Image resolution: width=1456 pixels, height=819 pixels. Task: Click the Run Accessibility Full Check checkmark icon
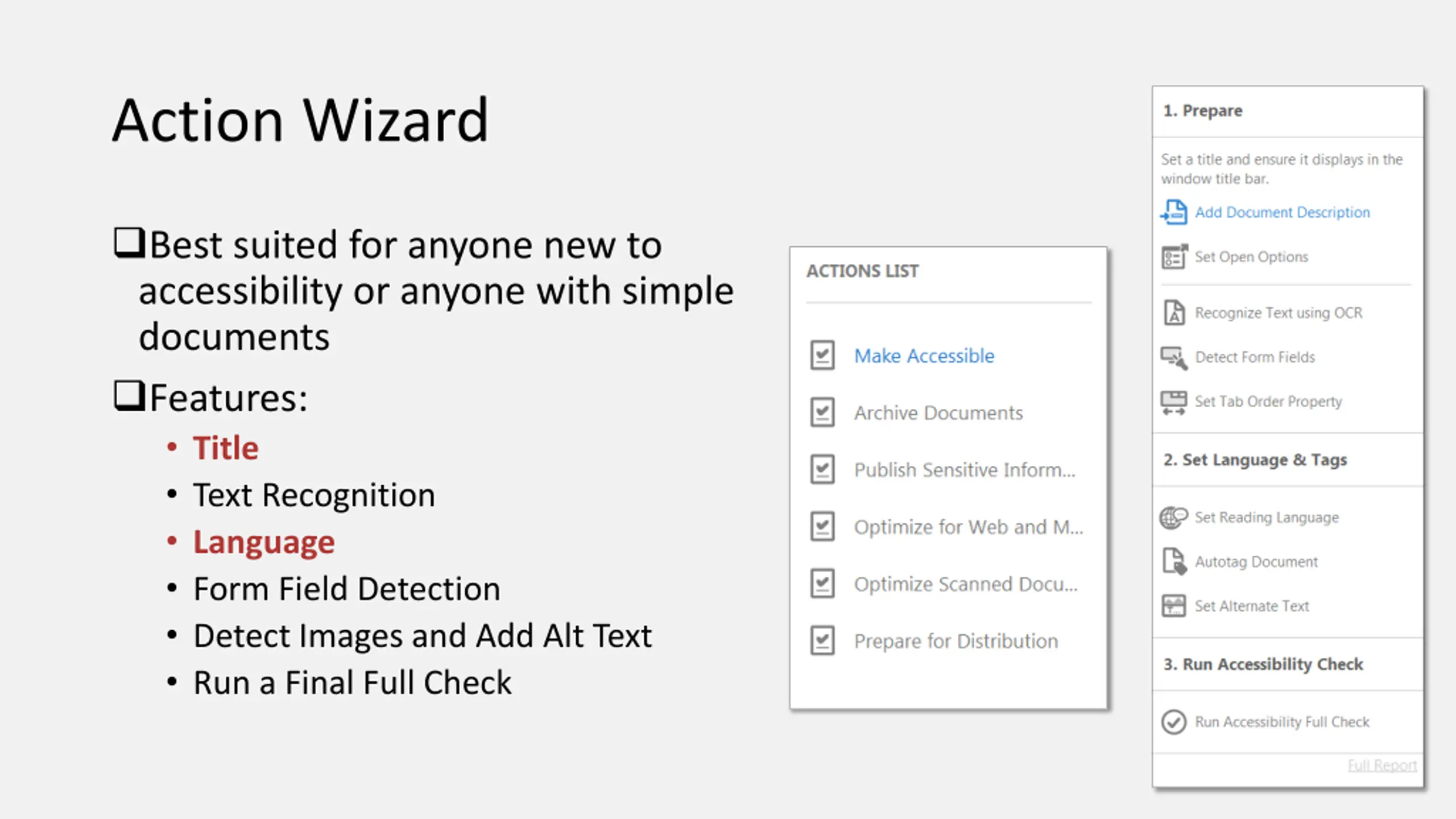(x=1174, y=722)
